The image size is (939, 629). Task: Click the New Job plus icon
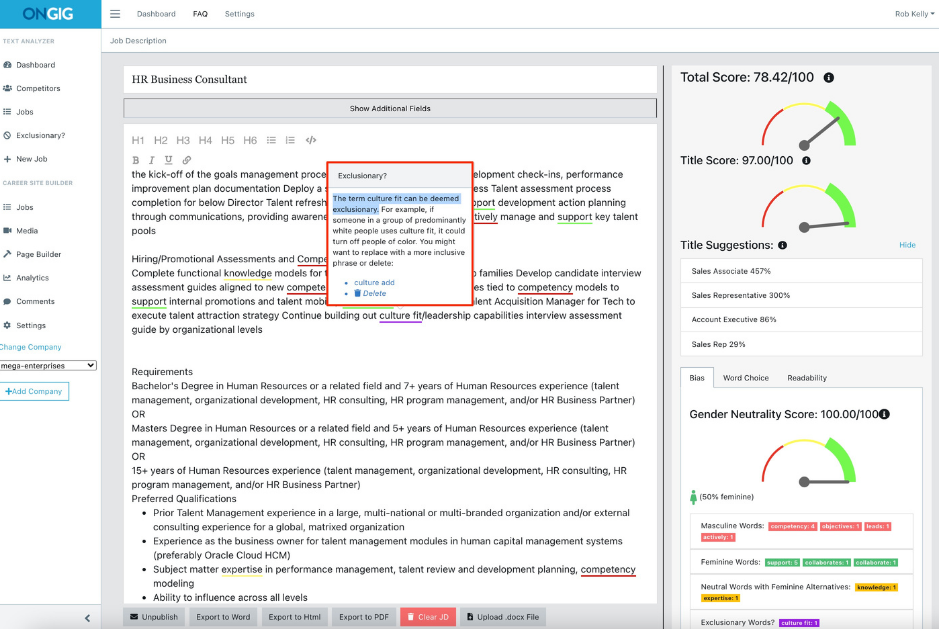click(7, 159)
